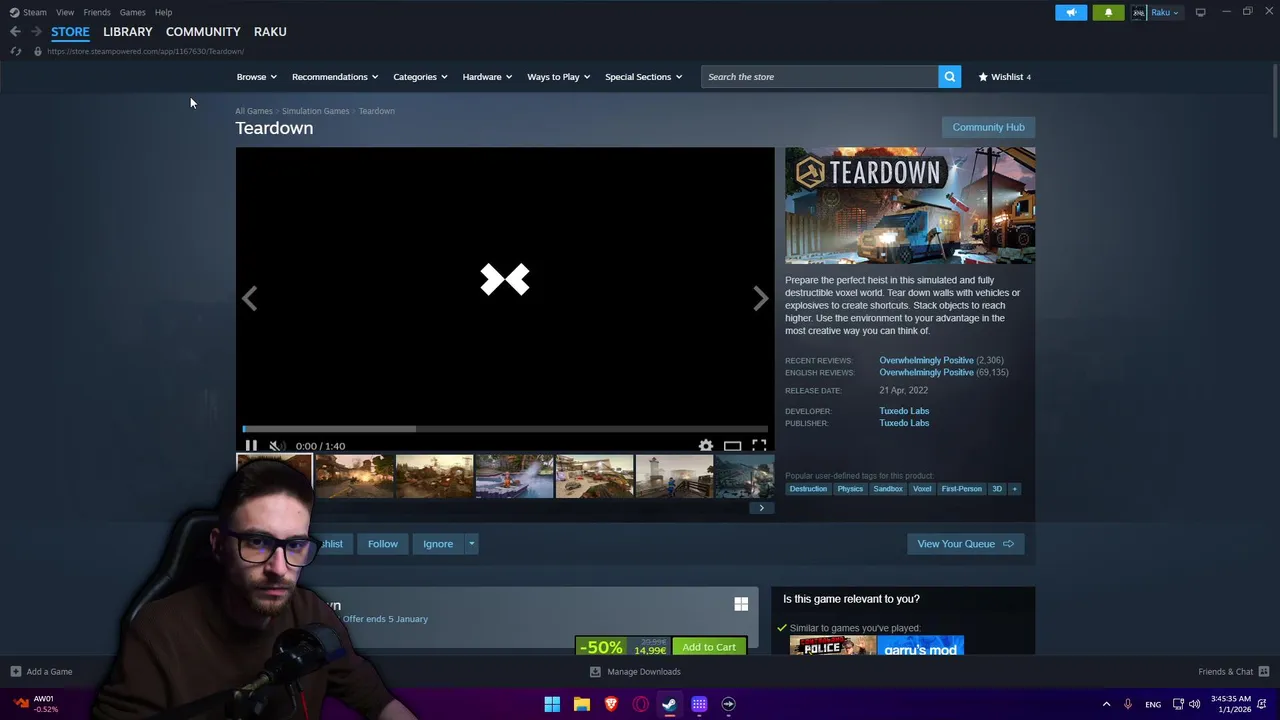Click the Community Hub button
This screenshot has width=1280, height=720.
click(988, 127)
